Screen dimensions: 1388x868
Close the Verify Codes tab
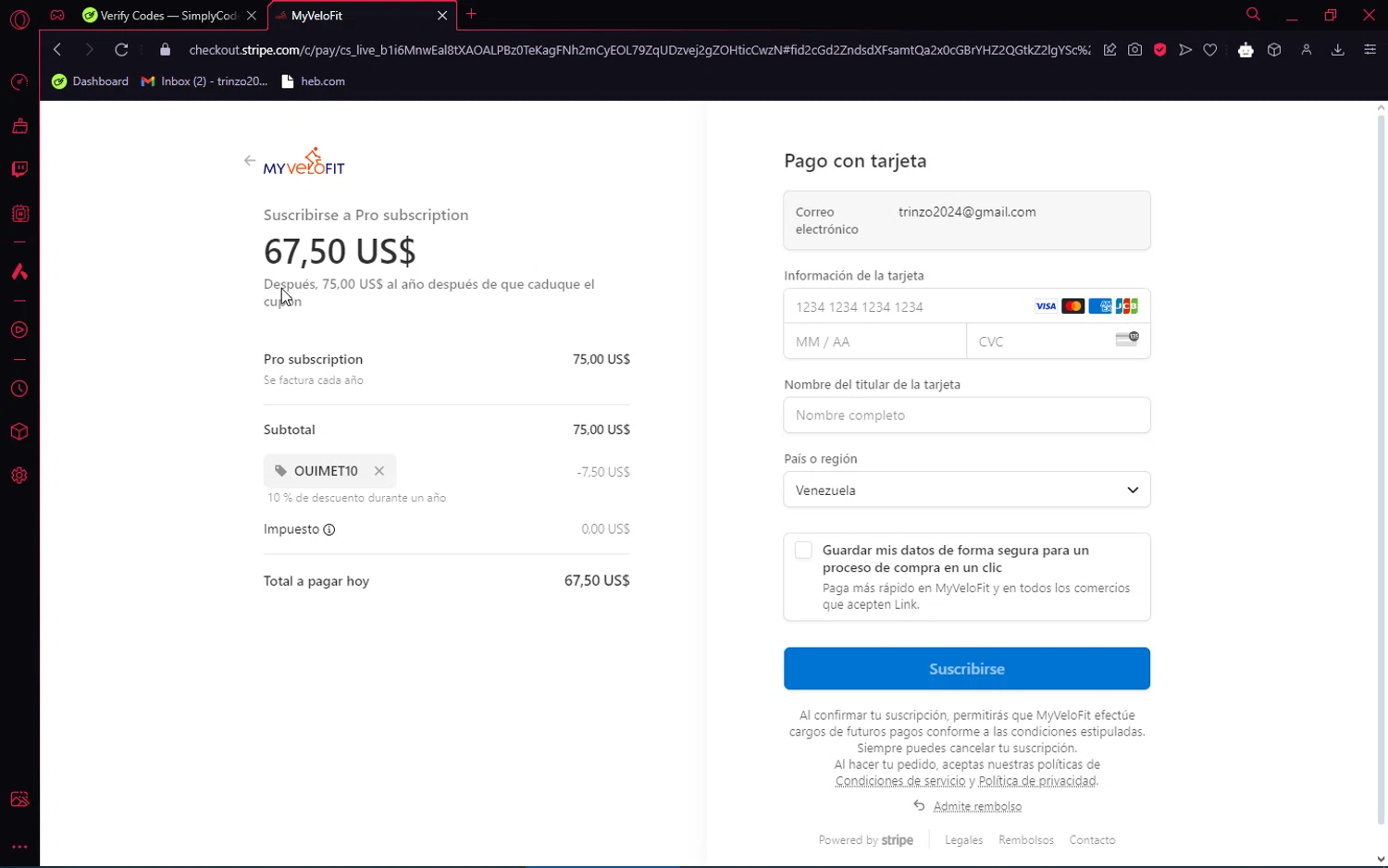click(x=252, y=16)
